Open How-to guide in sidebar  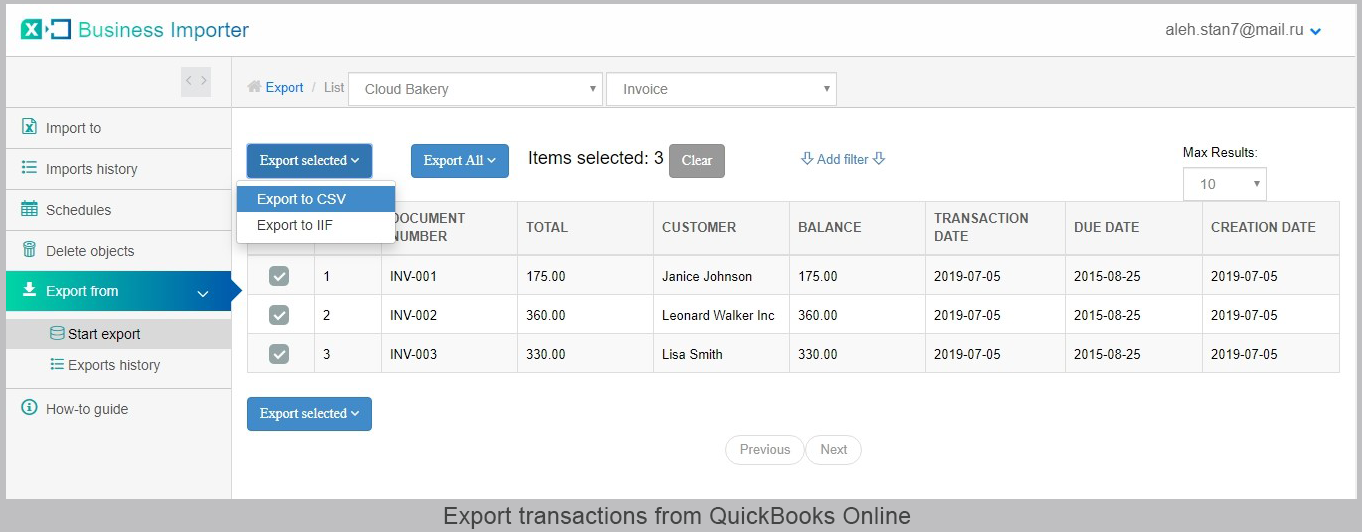point(118,409)
